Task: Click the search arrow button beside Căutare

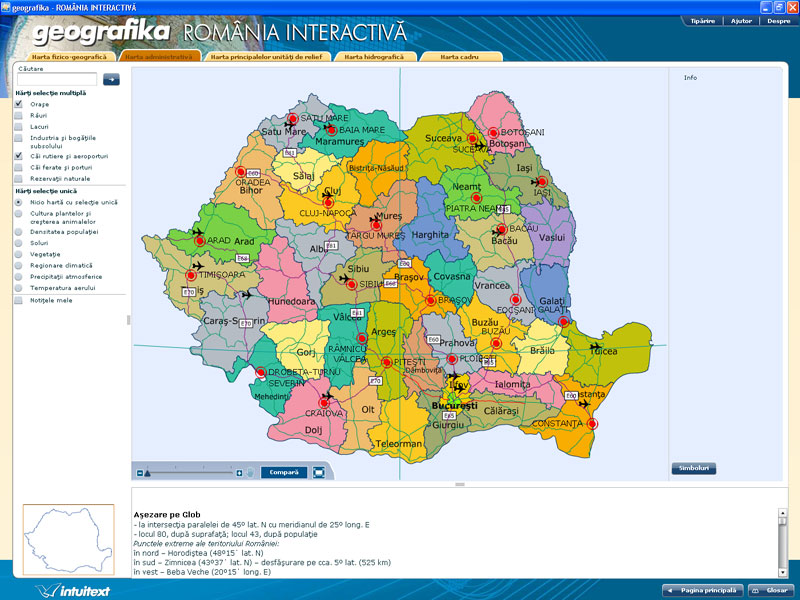Action: click(x=111, y=79)
